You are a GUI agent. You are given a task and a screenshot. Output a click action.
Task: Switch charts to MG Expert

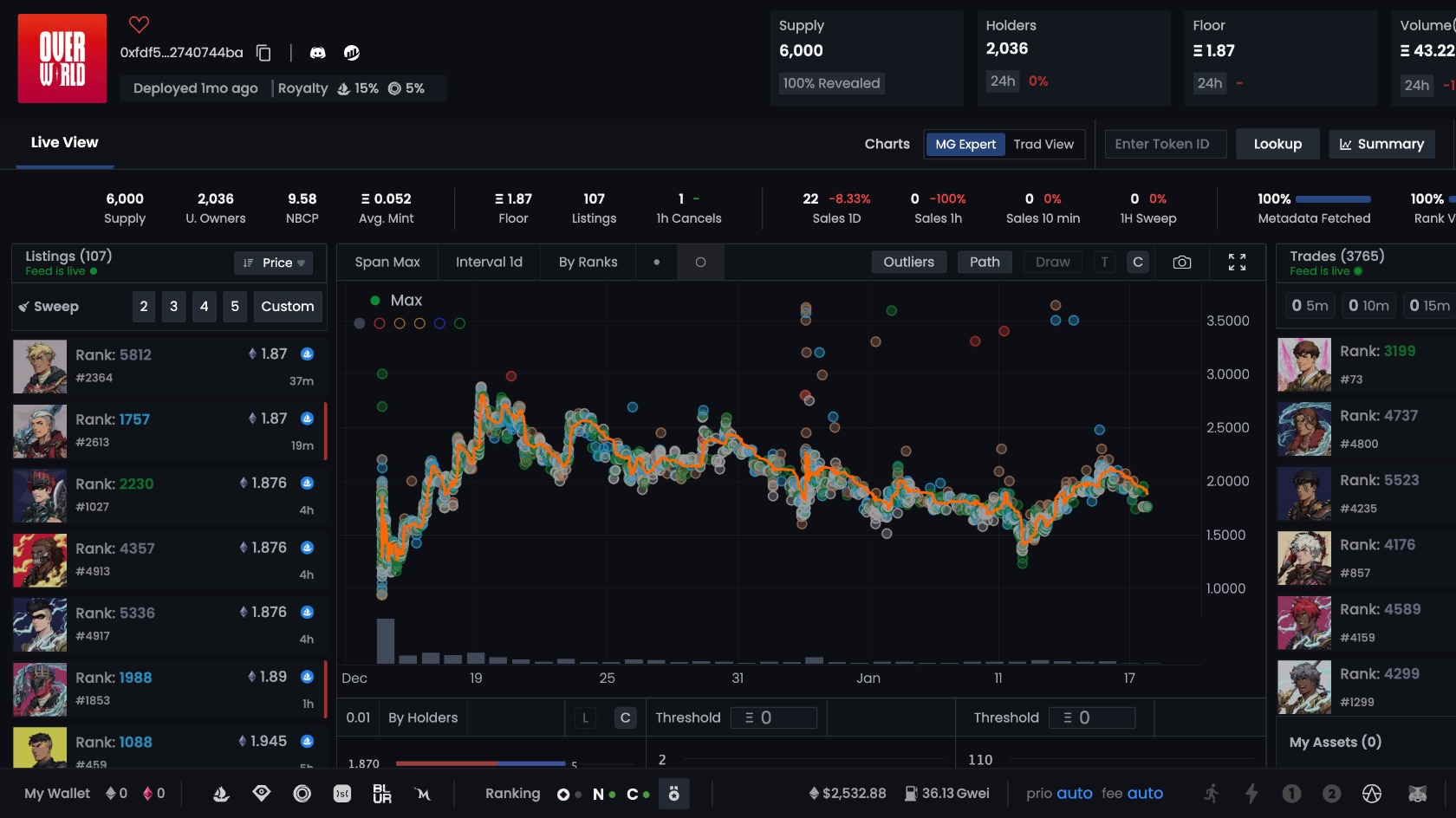(965, 144)
